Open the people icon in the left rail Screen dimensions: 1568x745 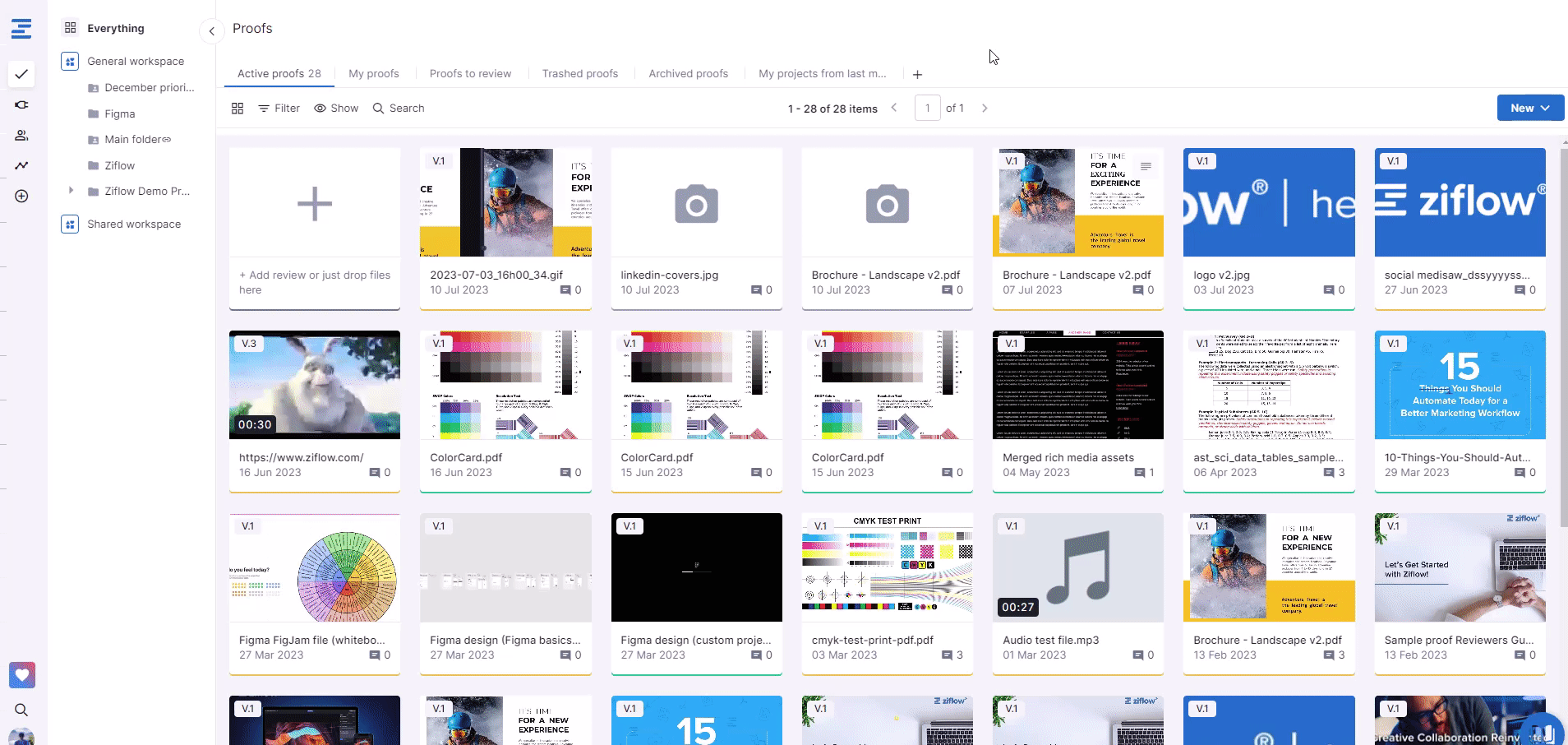tap(21, 135)
